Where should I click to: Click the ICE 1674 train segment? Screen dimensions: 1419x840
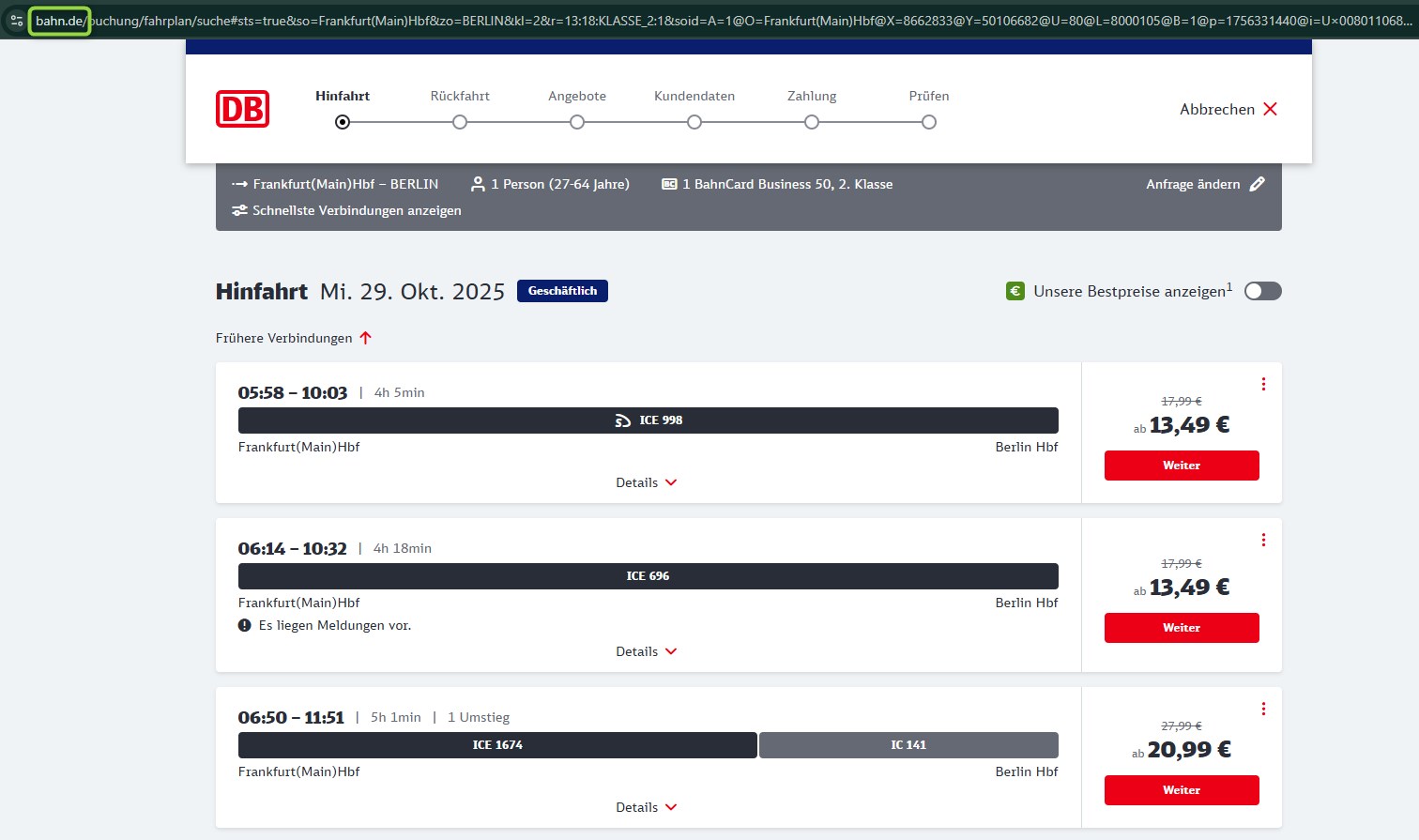coord(497,745)
